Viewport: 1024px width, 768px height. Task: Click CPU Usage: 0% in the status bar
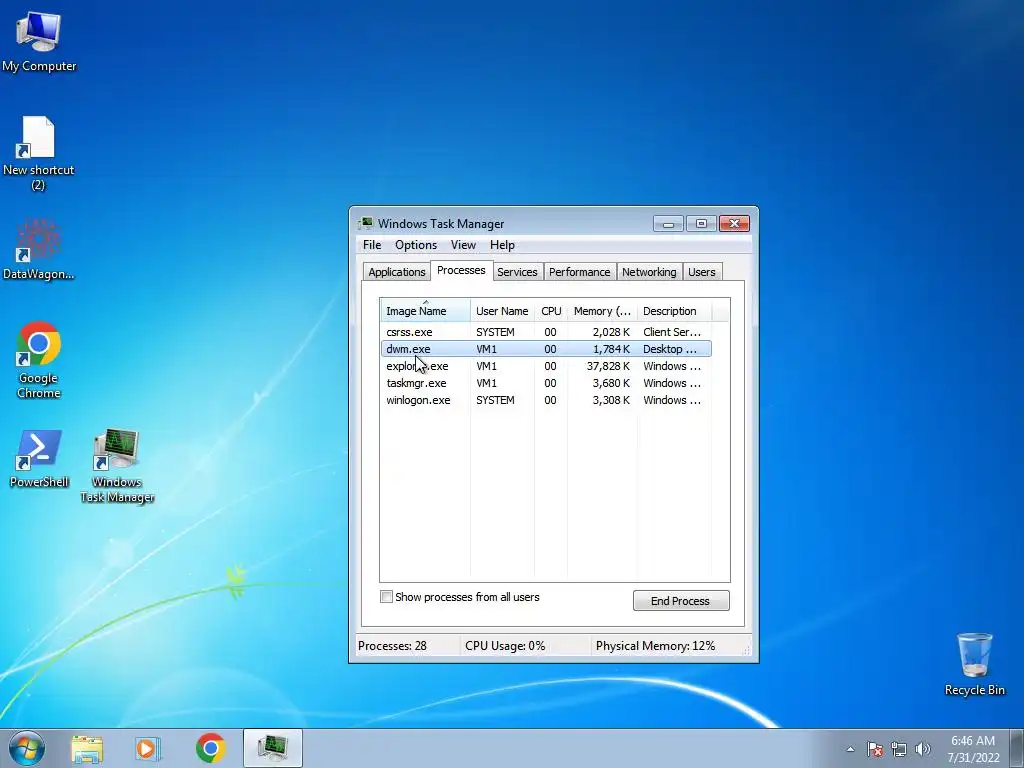pos(505,646)
